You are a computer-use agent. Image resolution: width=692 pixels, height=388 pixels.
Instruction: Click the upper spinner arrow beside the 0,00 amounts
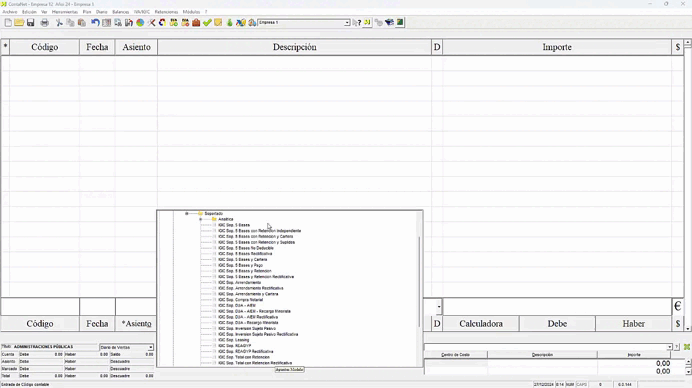point(688,362)
